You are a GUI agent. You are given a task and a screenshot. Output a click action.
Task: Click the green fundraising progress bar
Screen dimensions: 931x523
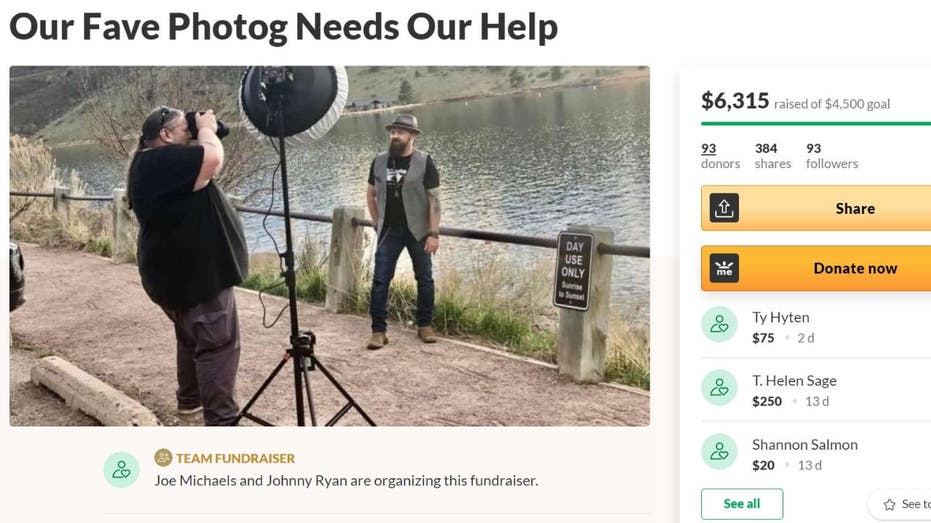tap(816, 123)
